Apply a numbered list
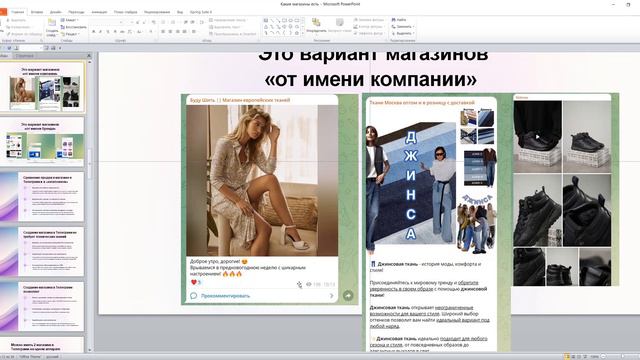Screen dimensions: 640x360 coord(173,22)
